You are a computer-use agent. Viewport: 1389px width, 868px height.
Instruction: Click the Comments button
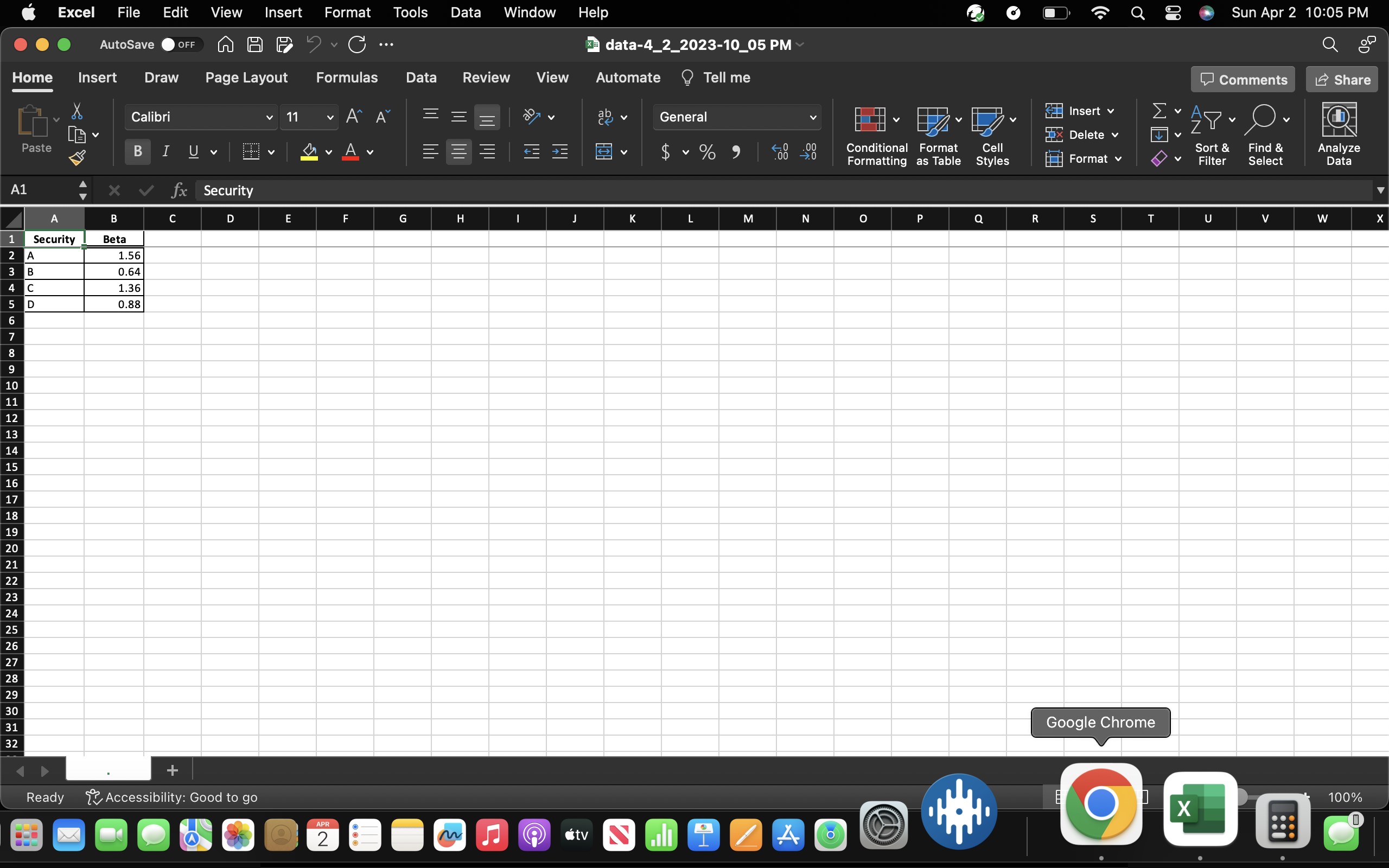click(x=1243, y=79)
